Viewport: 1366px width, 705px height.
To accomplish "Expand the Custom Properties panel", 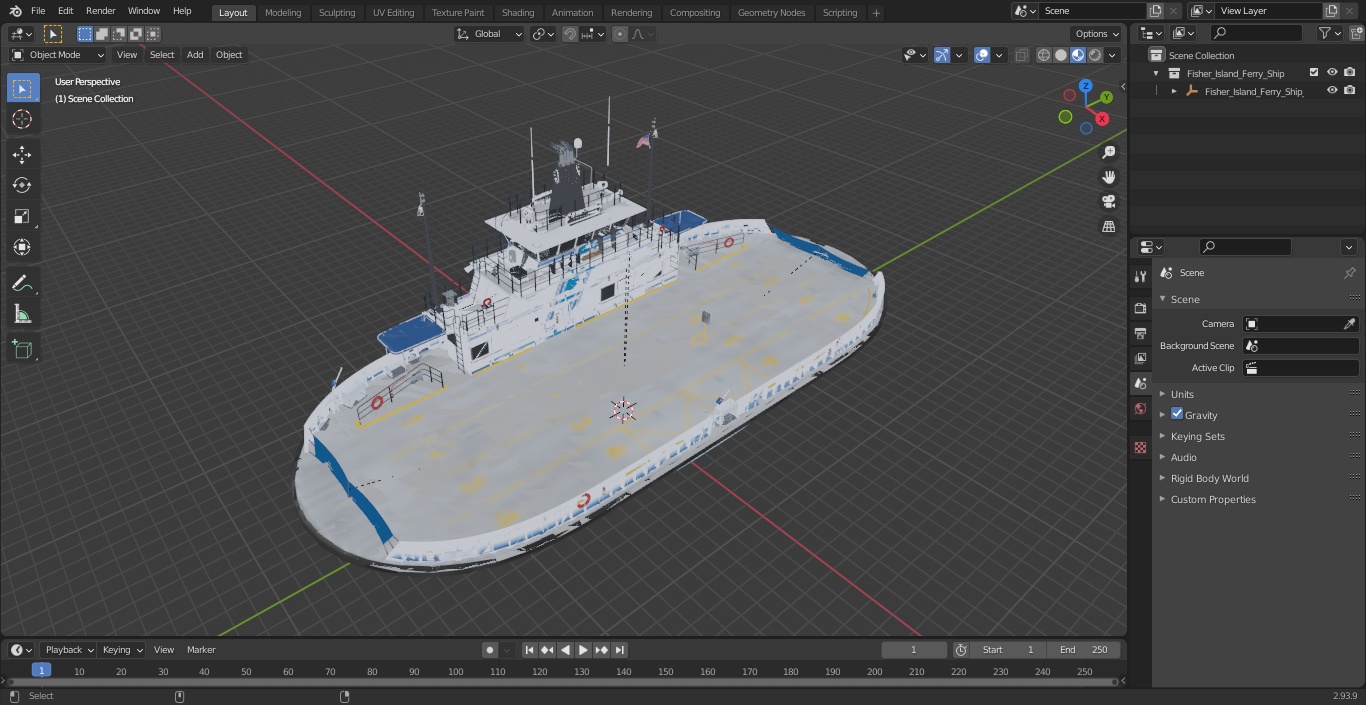I will (1212, 499).
